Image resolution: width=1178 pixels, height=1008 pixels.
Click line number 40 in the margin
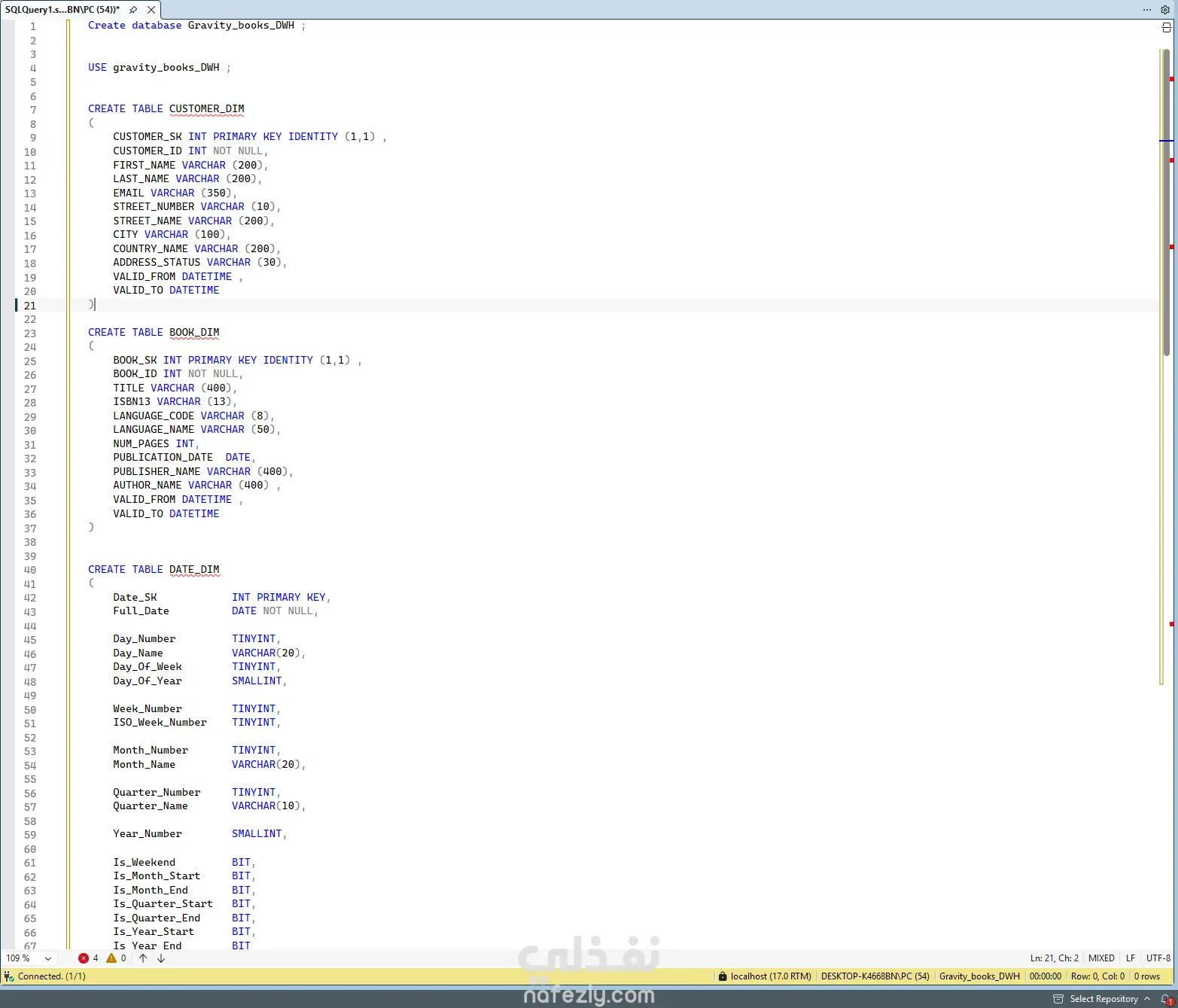tap(30, 570)
